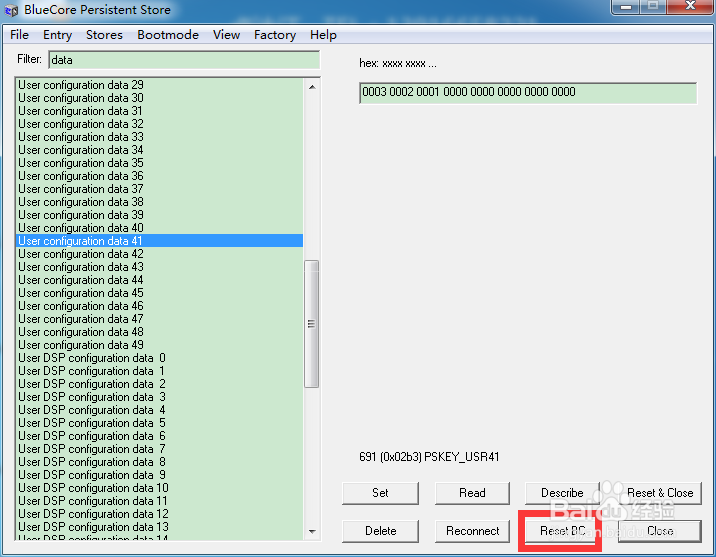716x557 pixels.
Task: Select 'User DSP configuration data 13'
Action: [159, 527]
